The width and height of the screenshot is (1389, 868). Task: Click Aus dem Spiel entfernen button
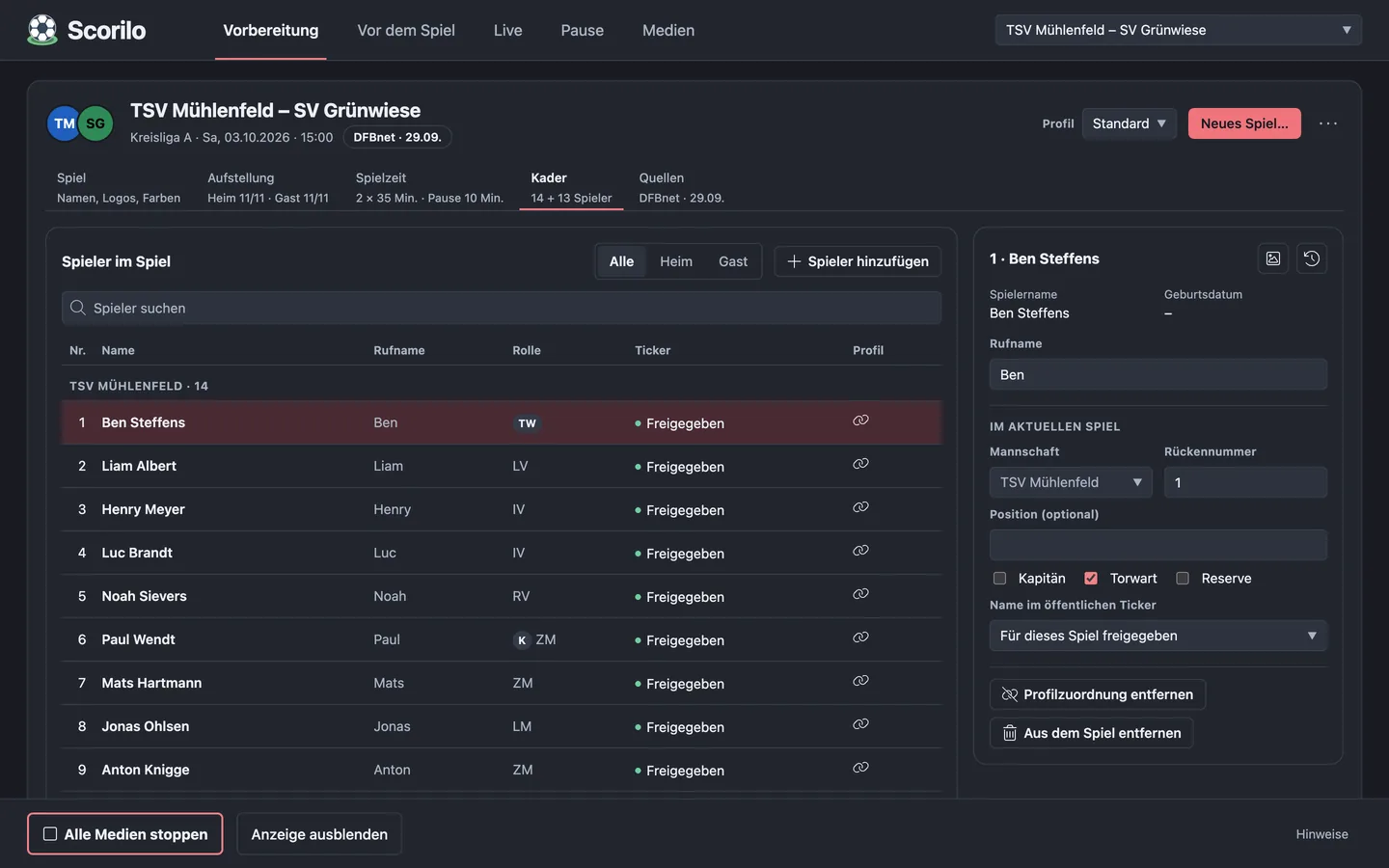[1092, 733]
